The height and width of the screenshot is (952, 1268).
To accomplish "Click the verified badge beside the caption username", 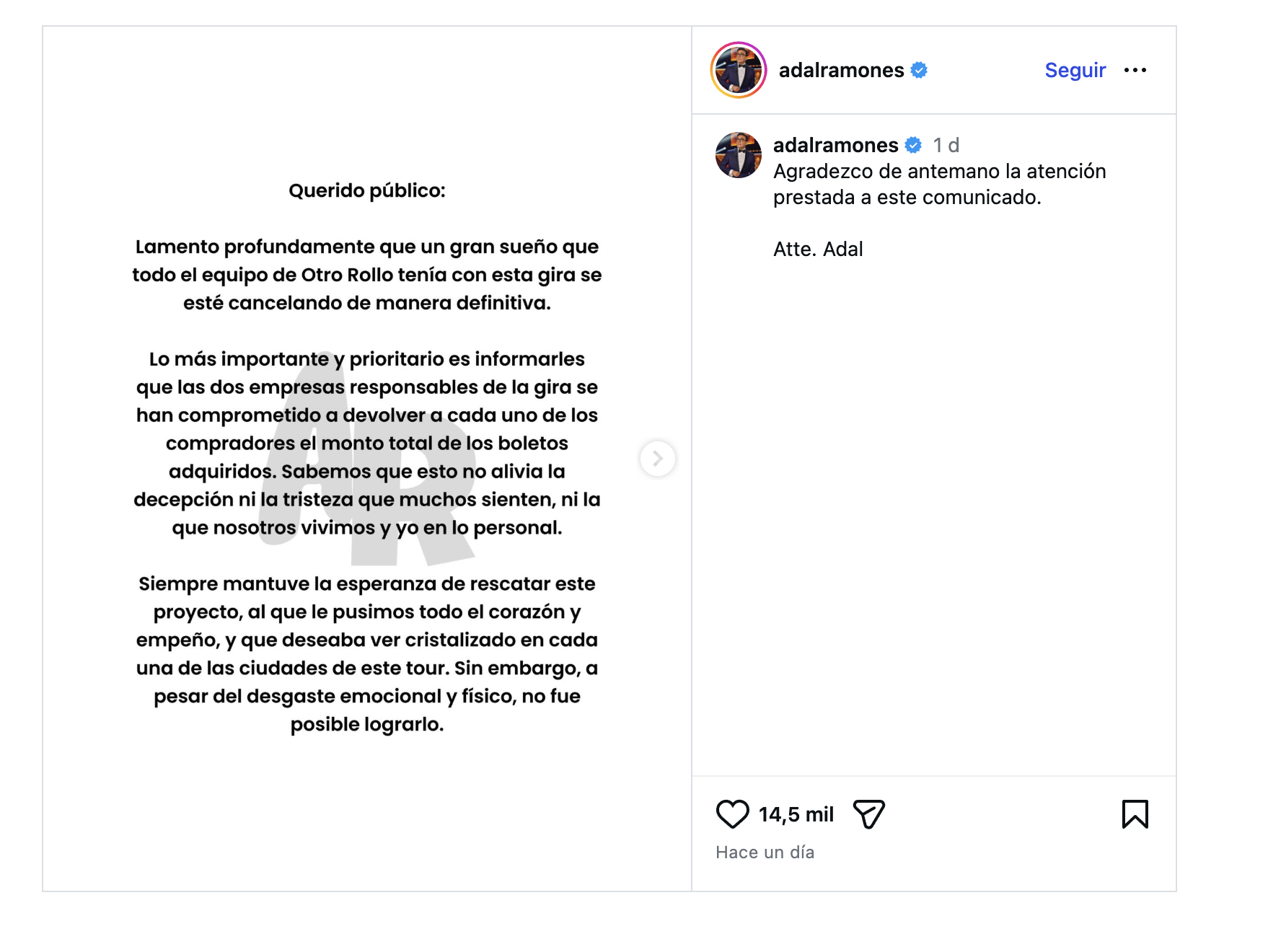I will [x=913, y=145].
